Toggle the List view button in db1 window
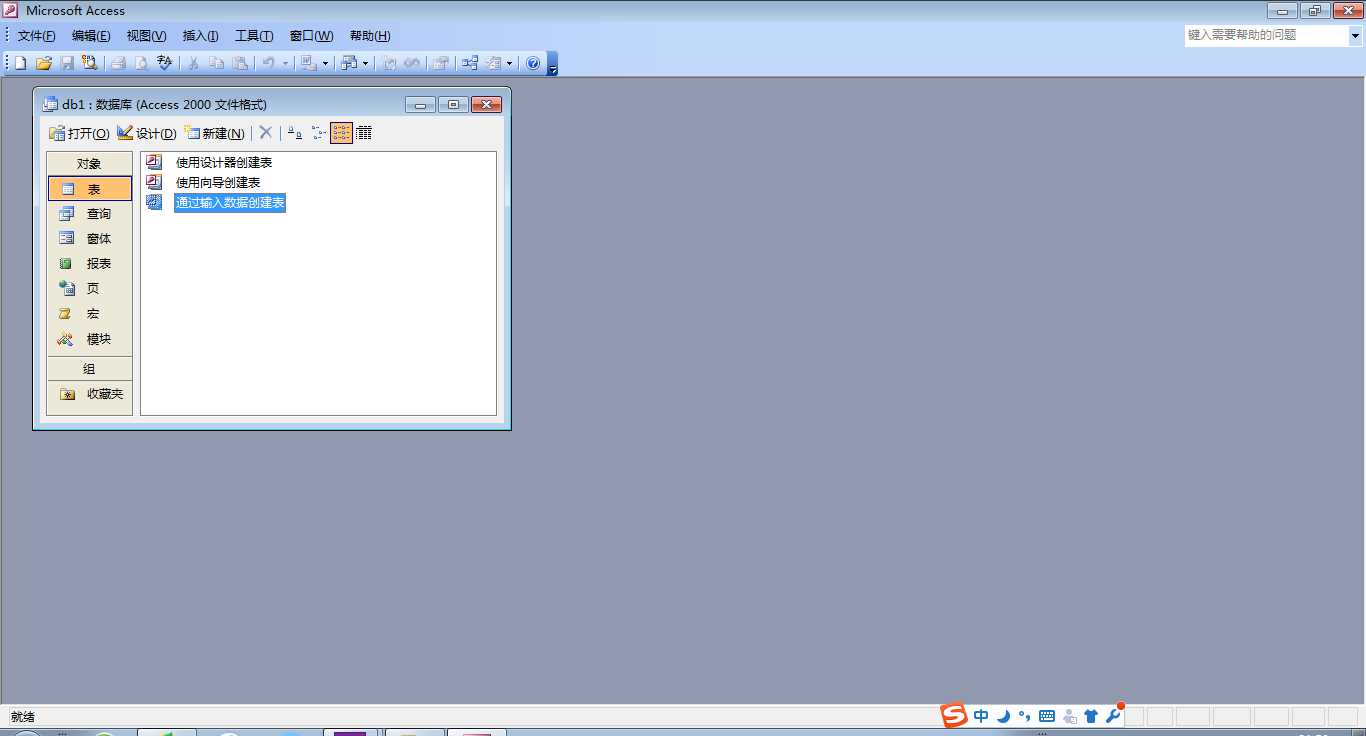Screen dimensions: 1366x736 coord(341,132)
